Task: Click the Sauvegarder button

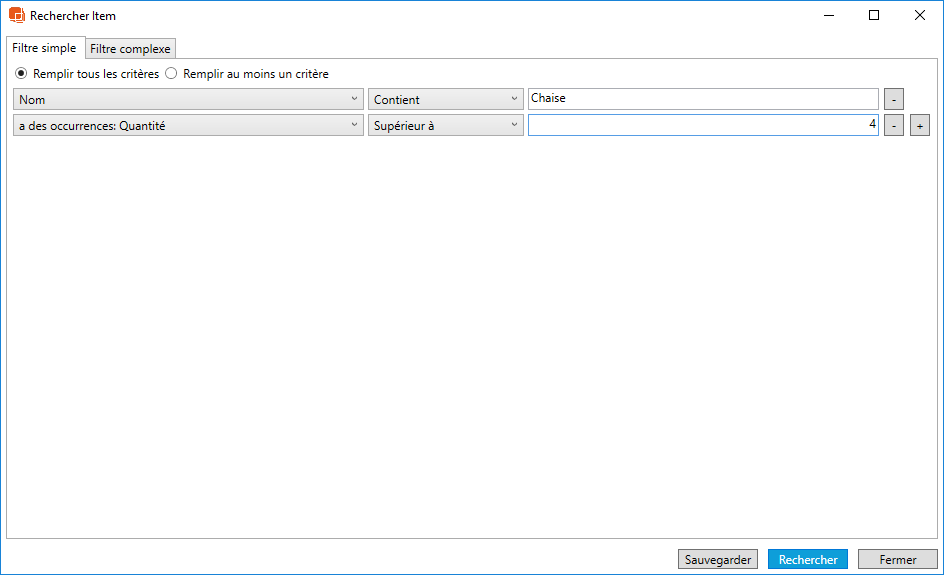Action: [718, 559]
